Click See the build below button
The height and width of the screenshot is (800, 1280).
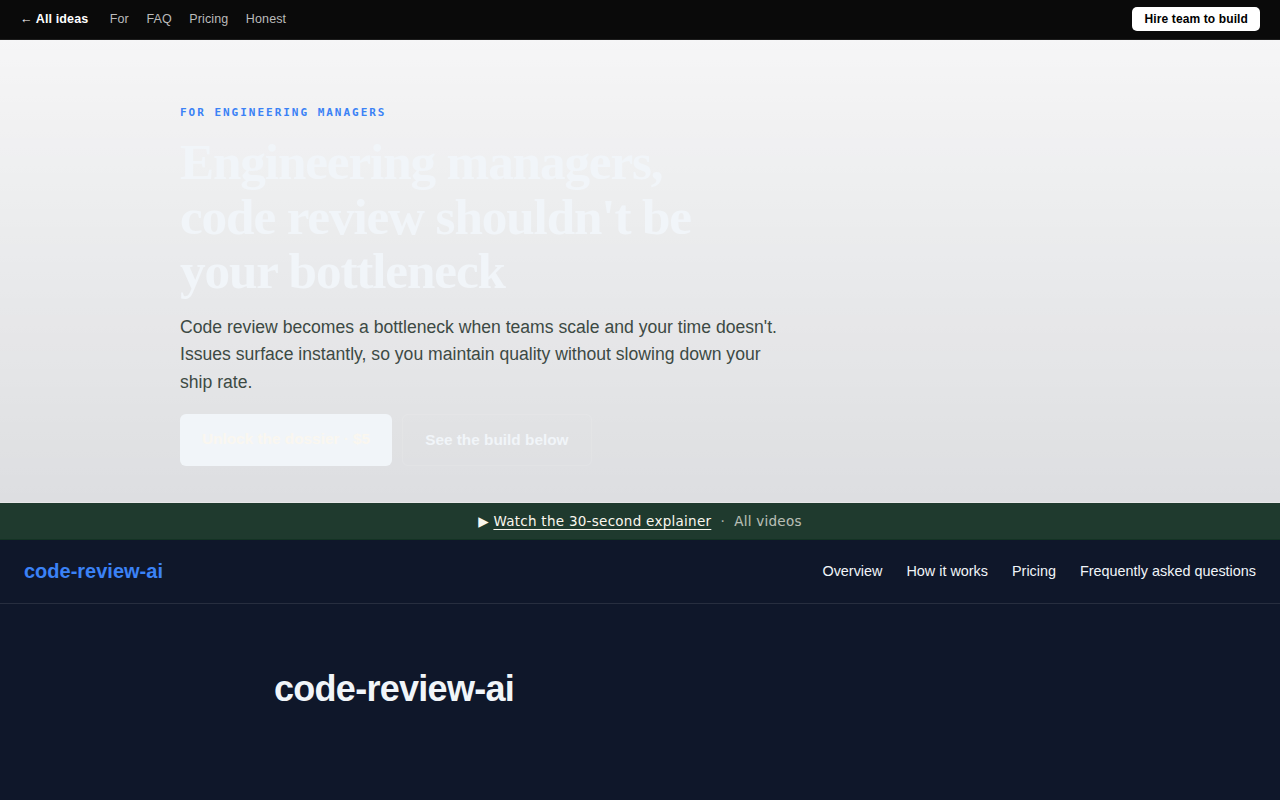tap(497, 440)
